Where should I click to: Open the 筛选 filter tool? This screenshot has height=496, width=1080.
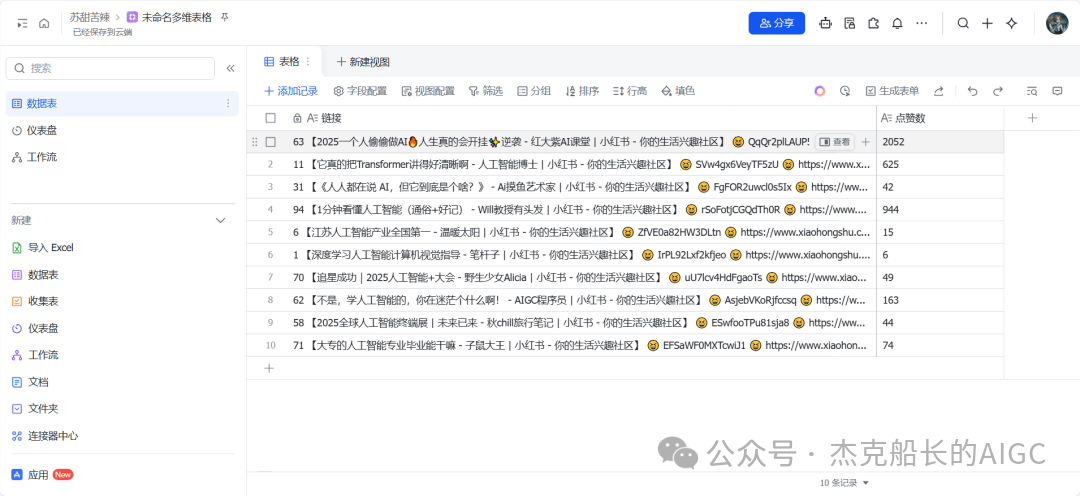point(486,91)
